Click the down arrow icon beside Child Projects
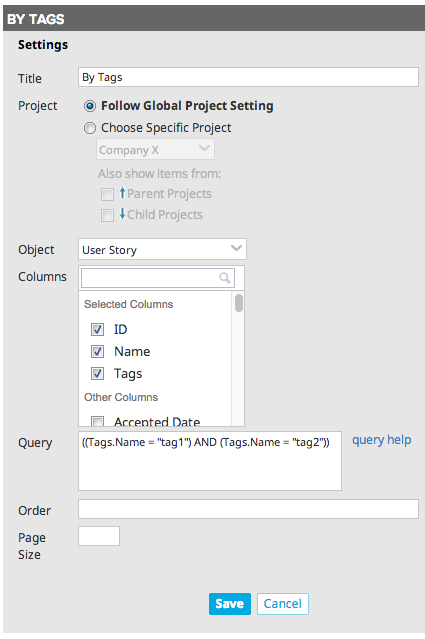The width and height of the screenshot is (425, 639). tap(122, 214)
